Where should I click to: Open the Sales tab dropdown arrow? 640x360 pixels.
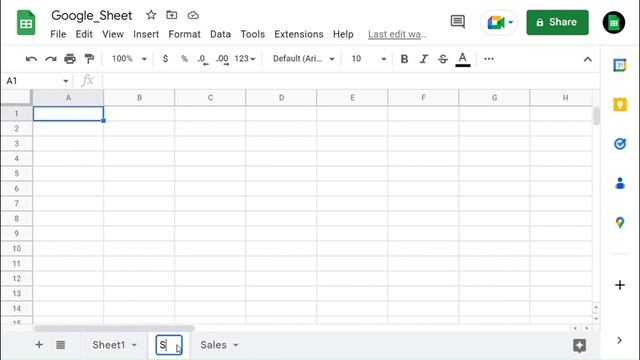pos(236,345)
